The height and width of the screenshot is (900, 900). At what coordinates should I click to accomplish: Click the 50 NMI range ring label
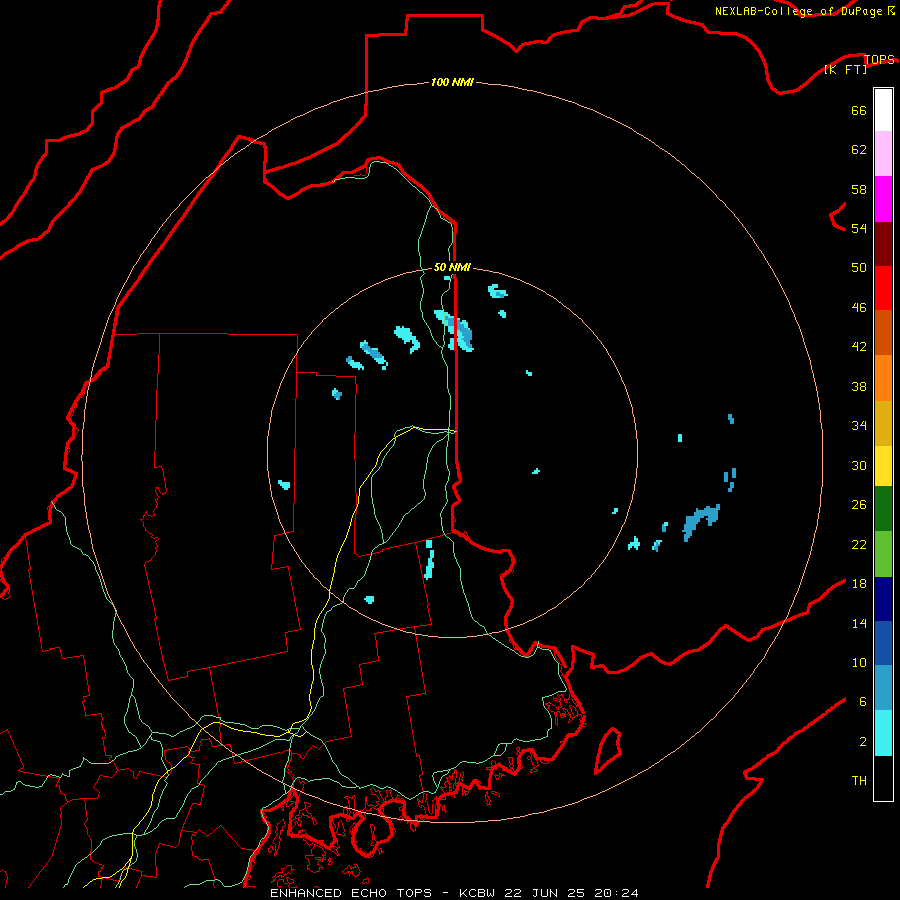pyautogui.click(x=452, y=267)
